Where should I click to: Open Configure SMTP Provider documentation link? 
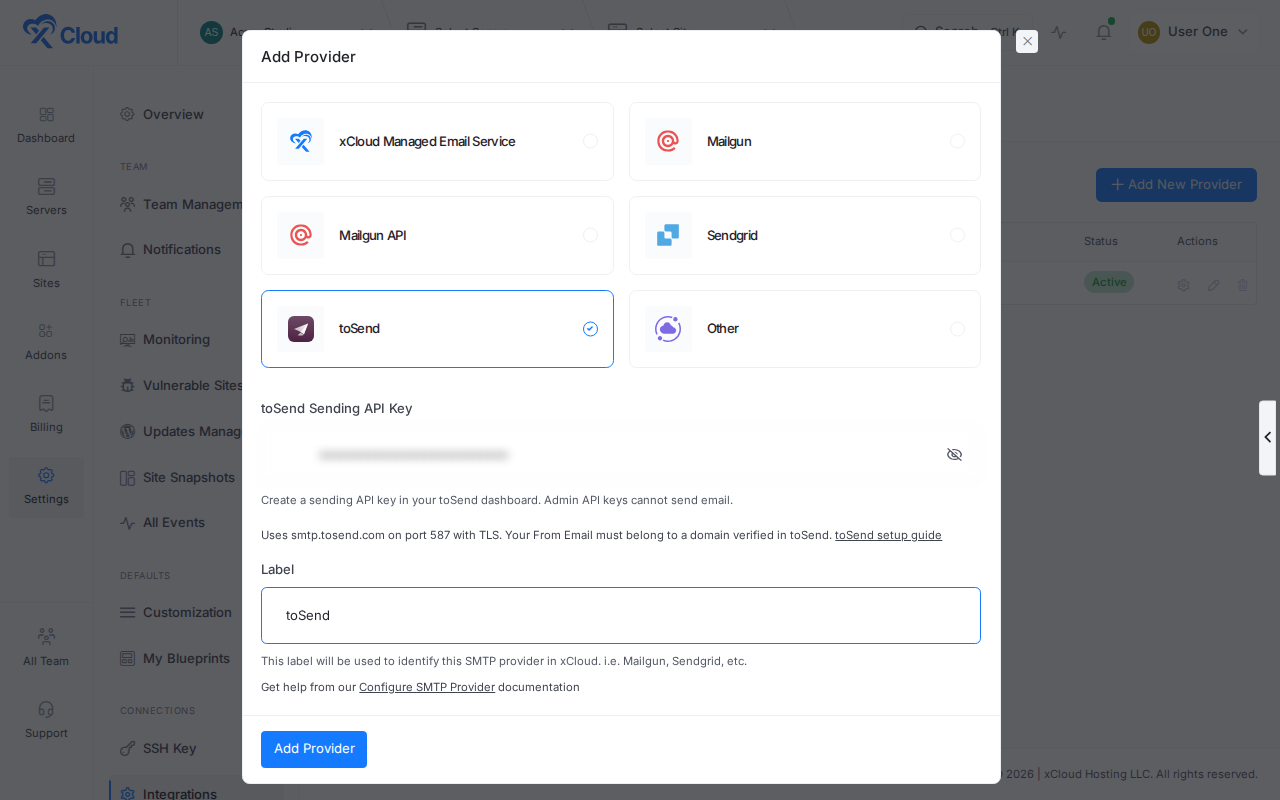pyautogui.click(x=427, y=687)
